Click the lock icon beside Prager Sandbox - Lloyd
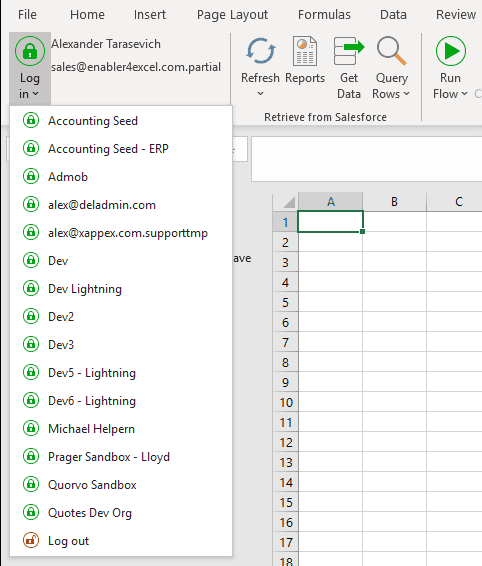 (x=31, y=456)
